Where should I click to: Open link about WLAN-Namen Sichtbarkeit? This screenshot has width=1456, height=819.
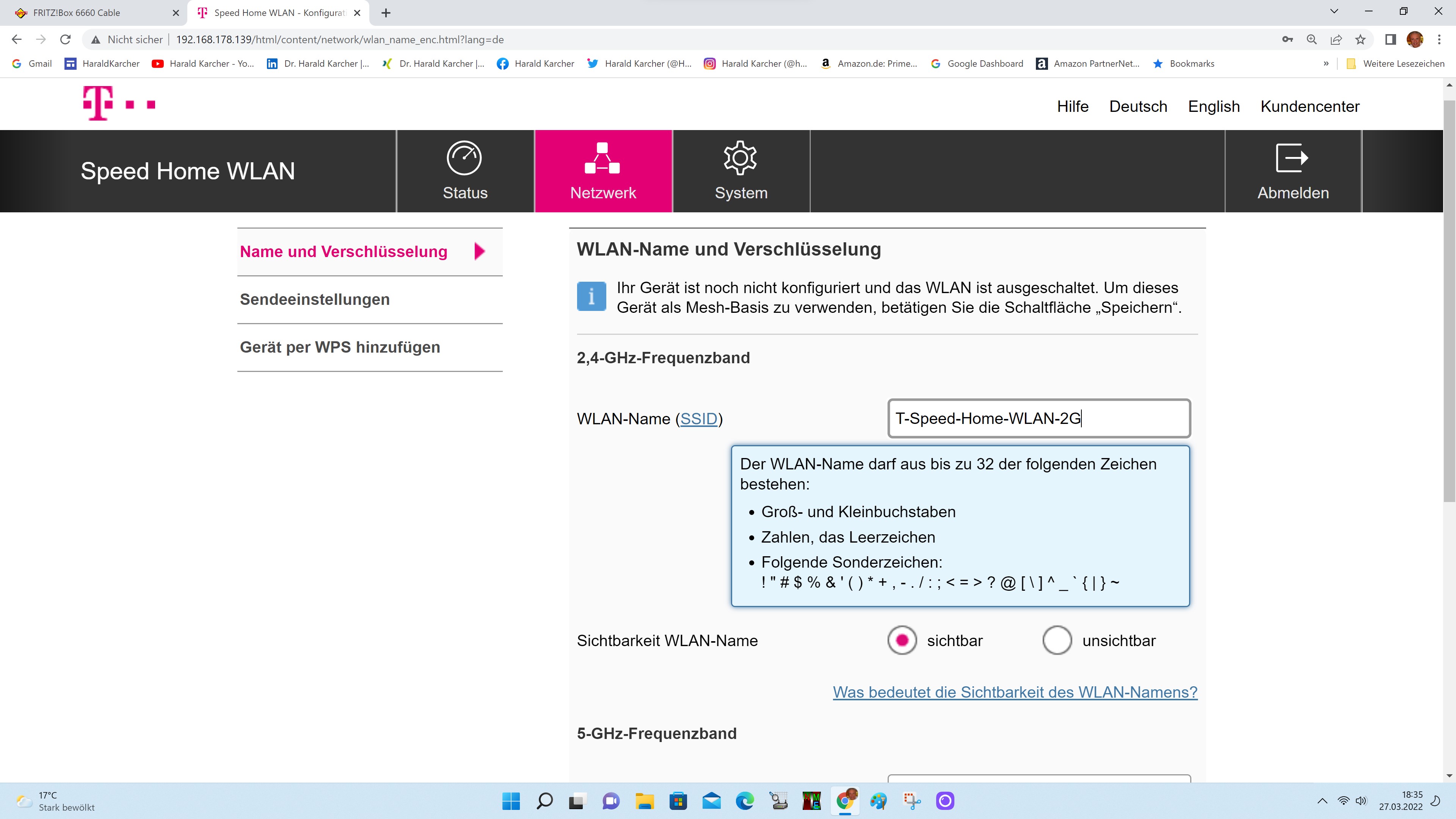click(x=1015, y=692)
